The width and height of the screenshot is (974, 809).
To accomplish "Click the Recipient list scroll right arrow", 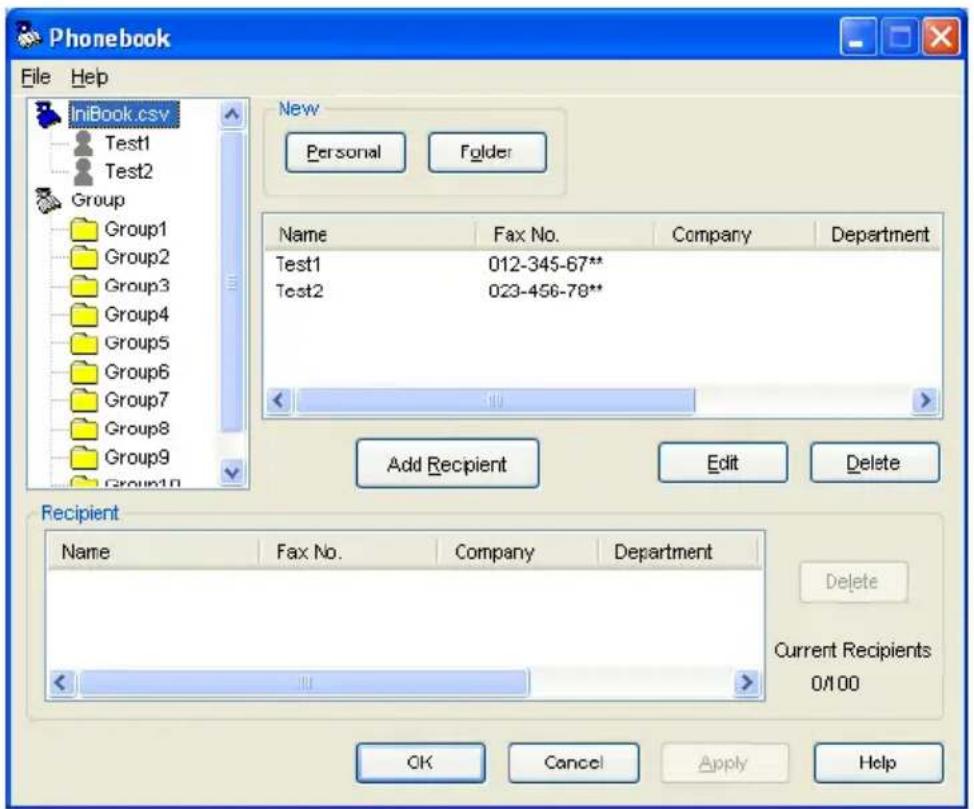I will pos(746,683).
